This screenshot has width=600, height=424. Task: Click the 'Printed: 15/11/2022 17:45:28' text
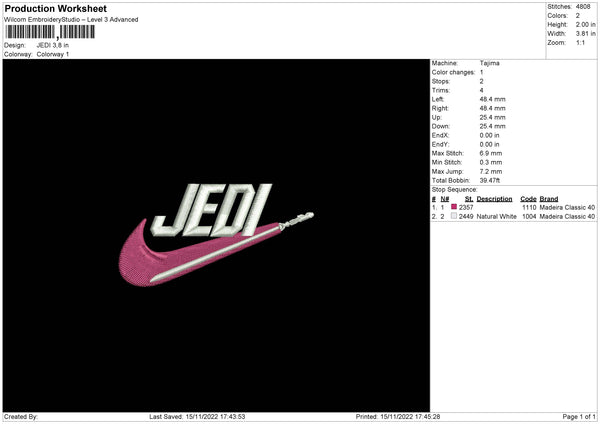point(398,417)
